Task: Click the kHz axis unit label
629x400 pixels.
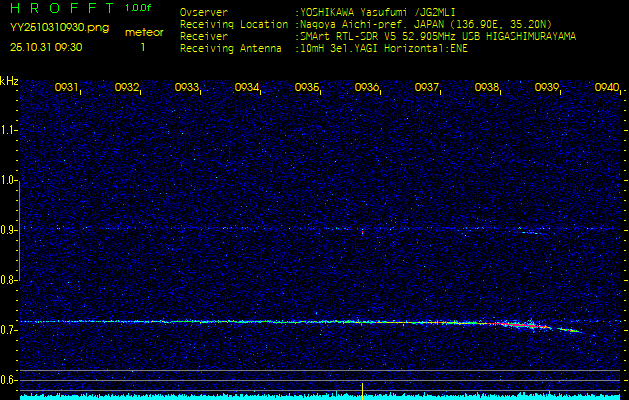Action: 9,80
